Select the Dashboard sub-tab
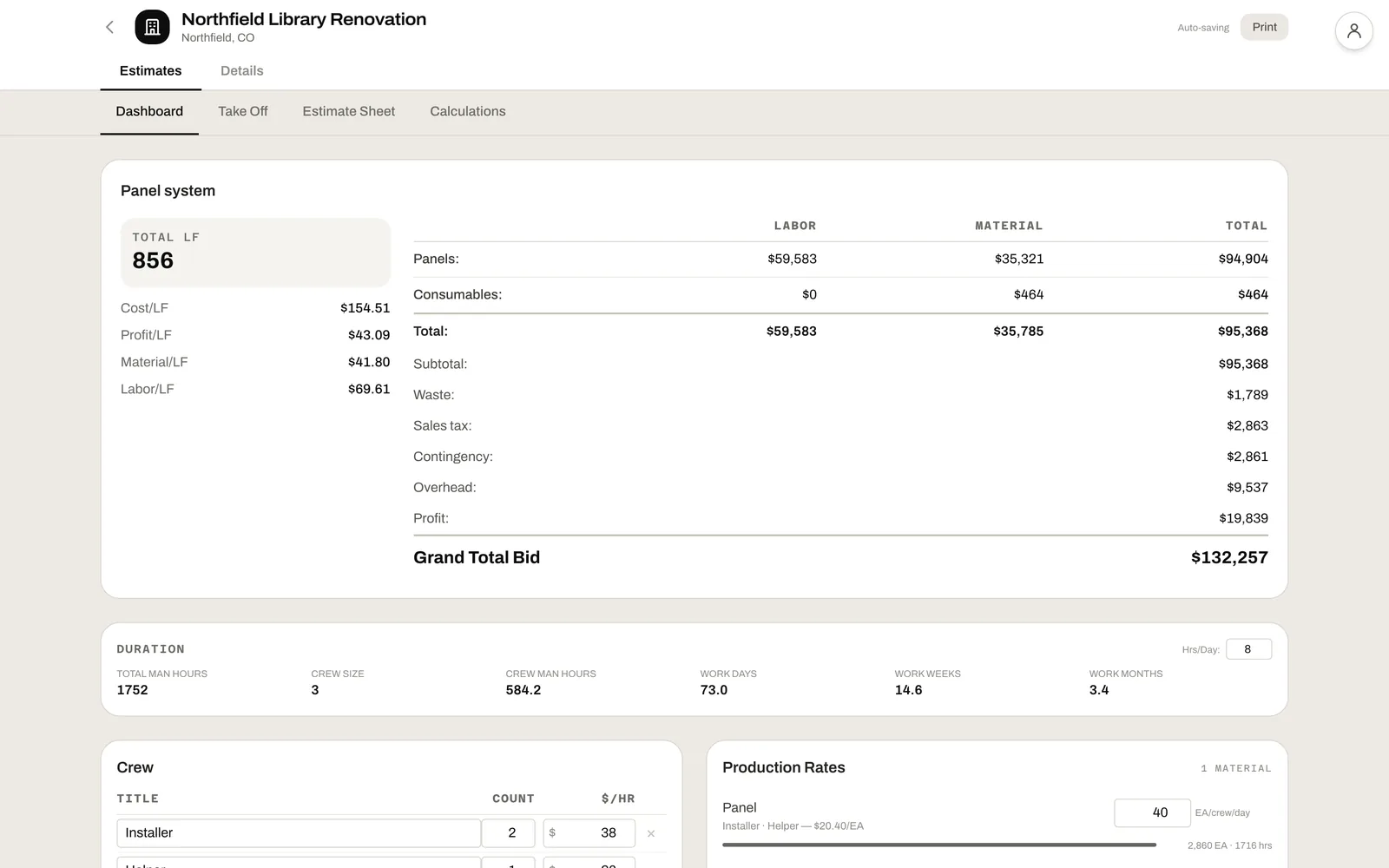This screenshot has width=1389, height=868. point(149,111)
